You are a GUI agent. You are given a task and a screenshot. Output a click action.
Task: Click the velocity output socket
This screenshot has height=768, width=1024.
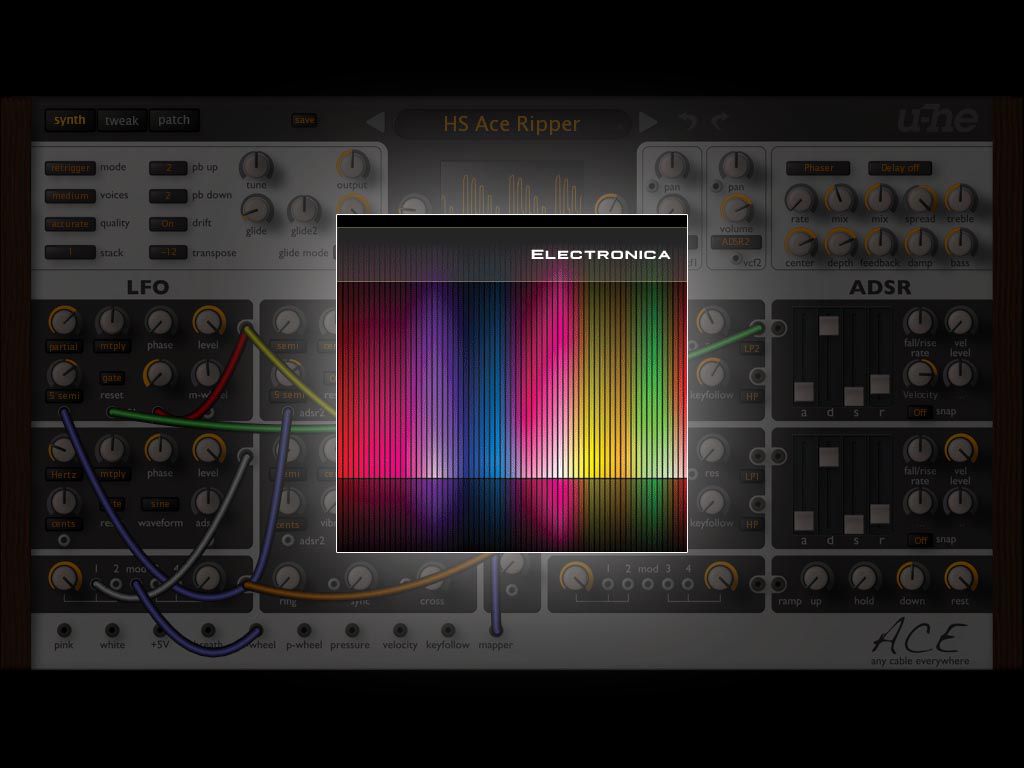[x=400, y=630]
